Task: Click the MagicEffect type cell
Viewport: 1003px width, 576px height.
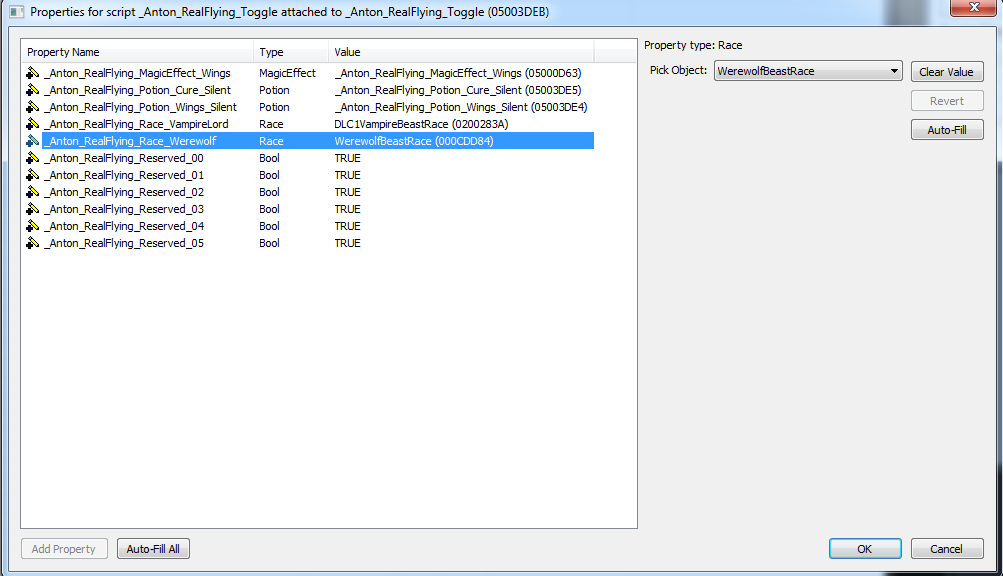Action: click(287, 73)
